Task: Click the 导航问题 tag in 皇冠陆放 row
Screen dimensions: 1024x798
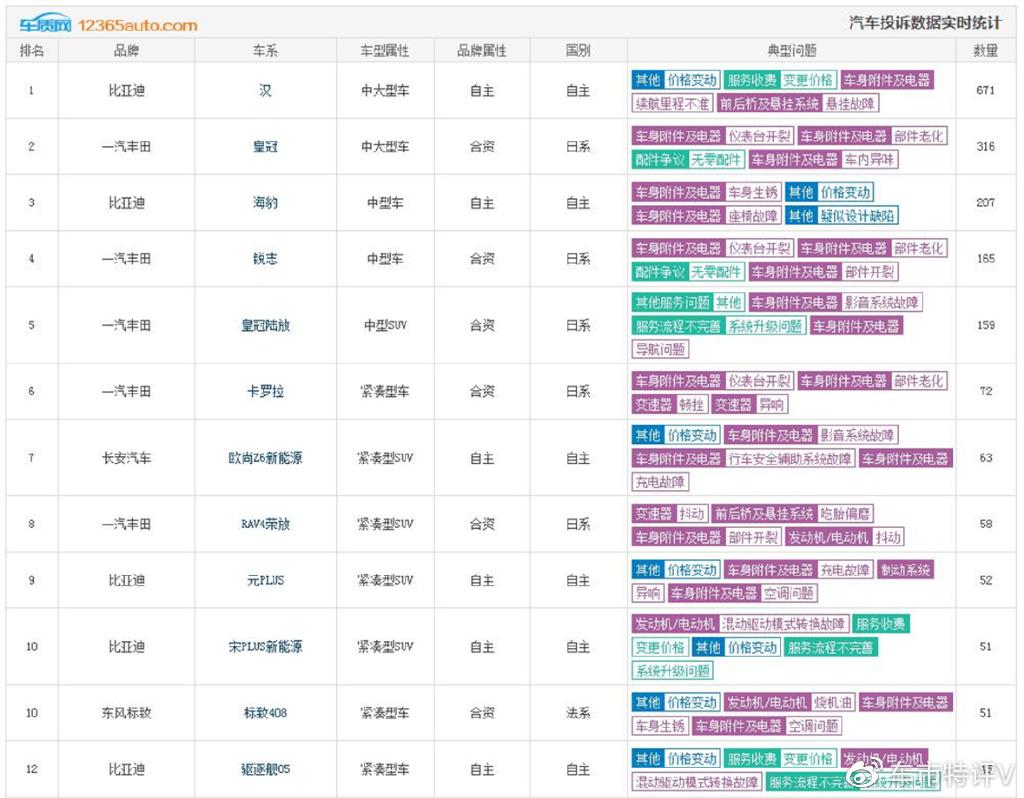Action: point(660,349)
